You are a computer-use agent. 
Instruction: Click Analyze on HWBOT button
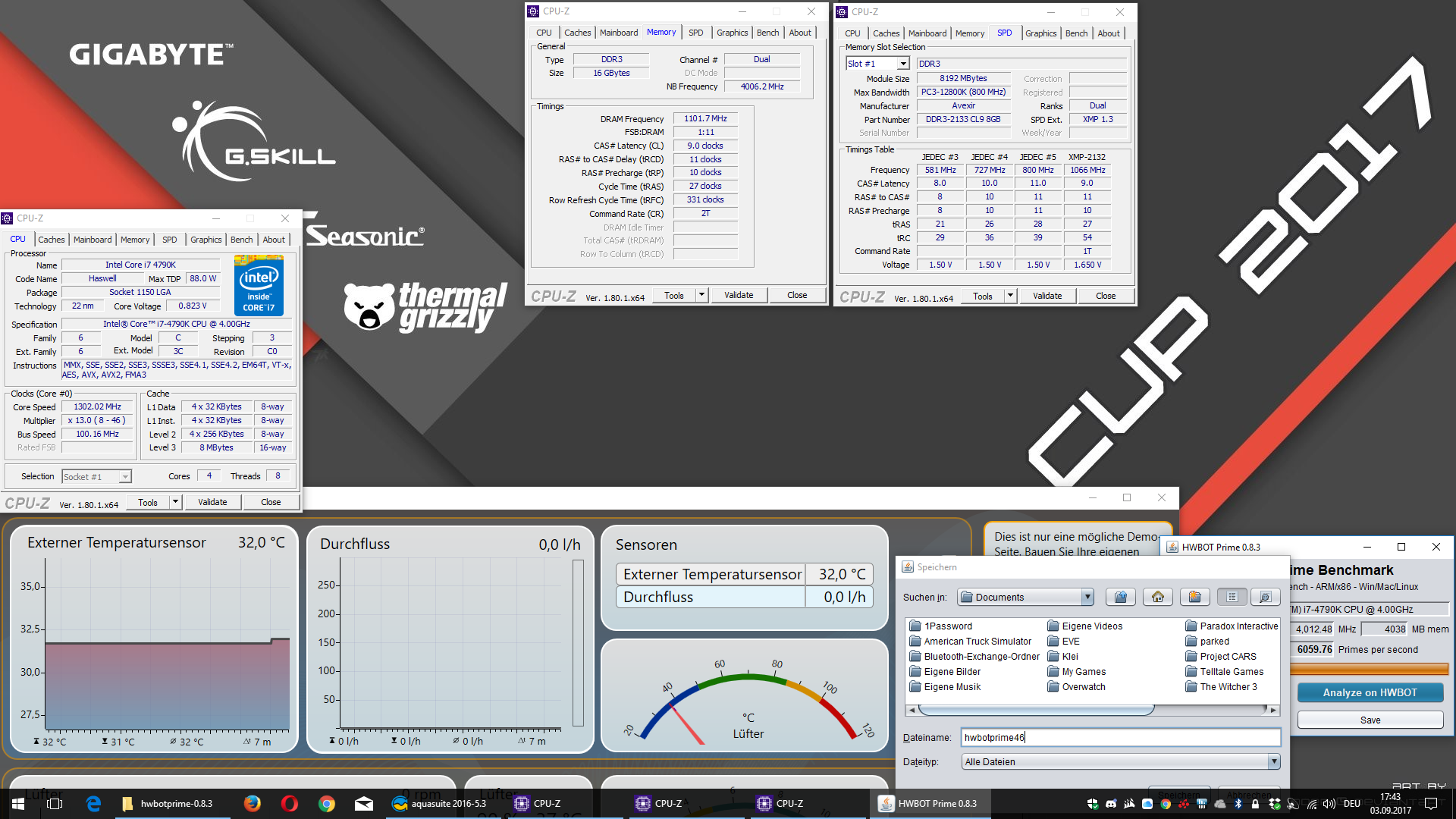(1370, 692)
